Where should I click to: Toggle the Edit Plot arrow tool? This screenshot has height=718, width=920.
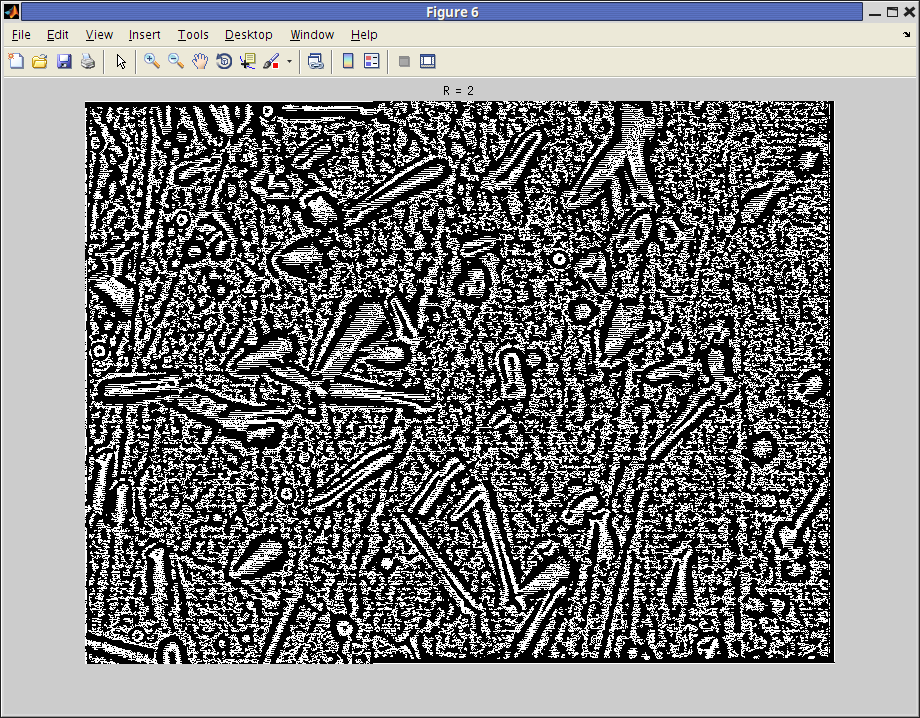[x=121, y=61]
